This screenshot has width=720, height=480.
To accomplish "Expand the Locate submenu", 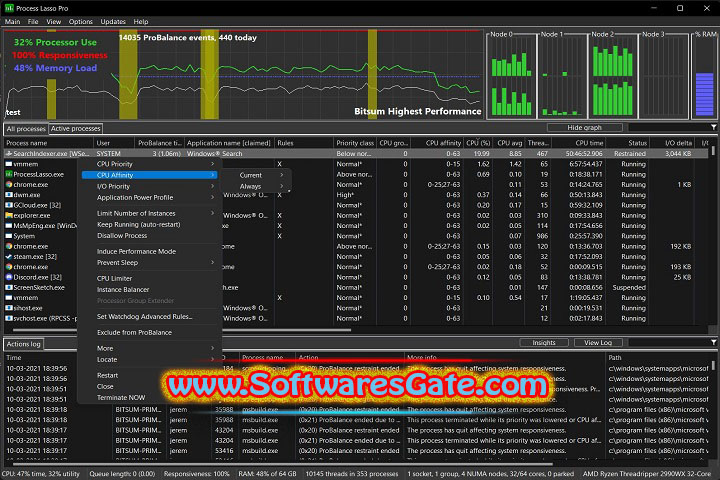I will pyautogui.click(x=149, y=360).
